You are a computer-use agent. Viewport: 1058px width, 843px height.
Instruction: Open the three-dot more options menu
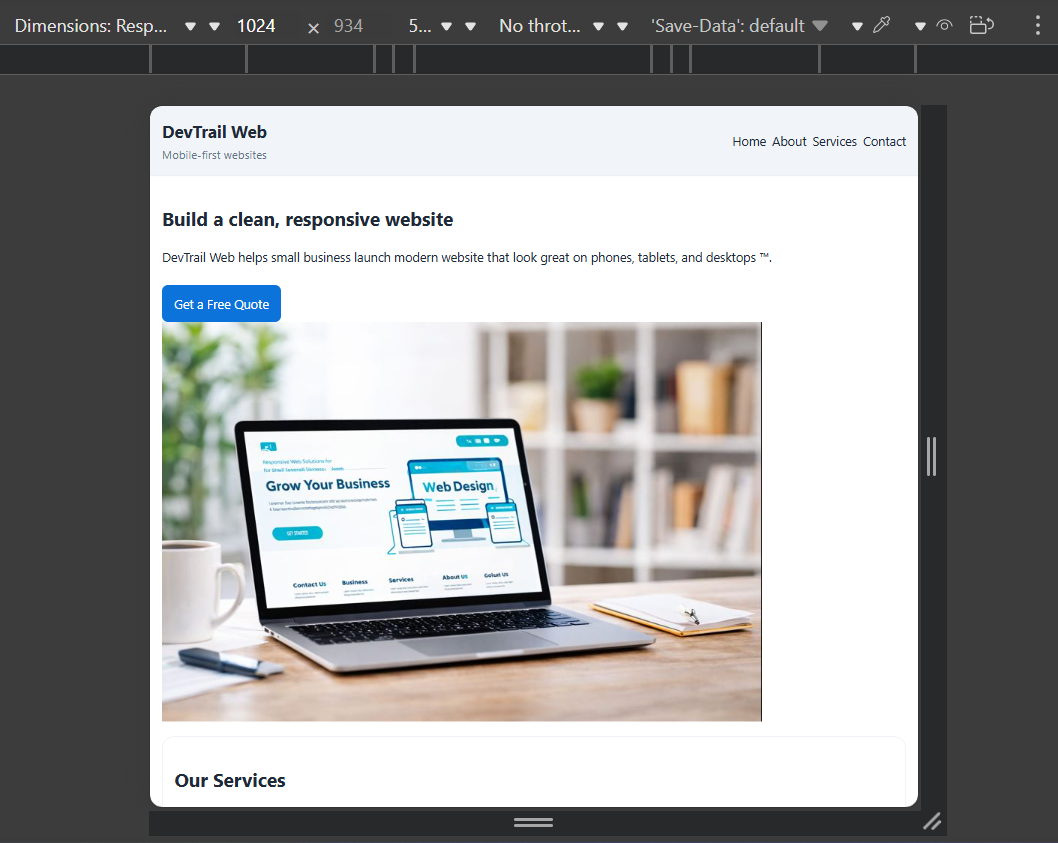[1038, 26]
